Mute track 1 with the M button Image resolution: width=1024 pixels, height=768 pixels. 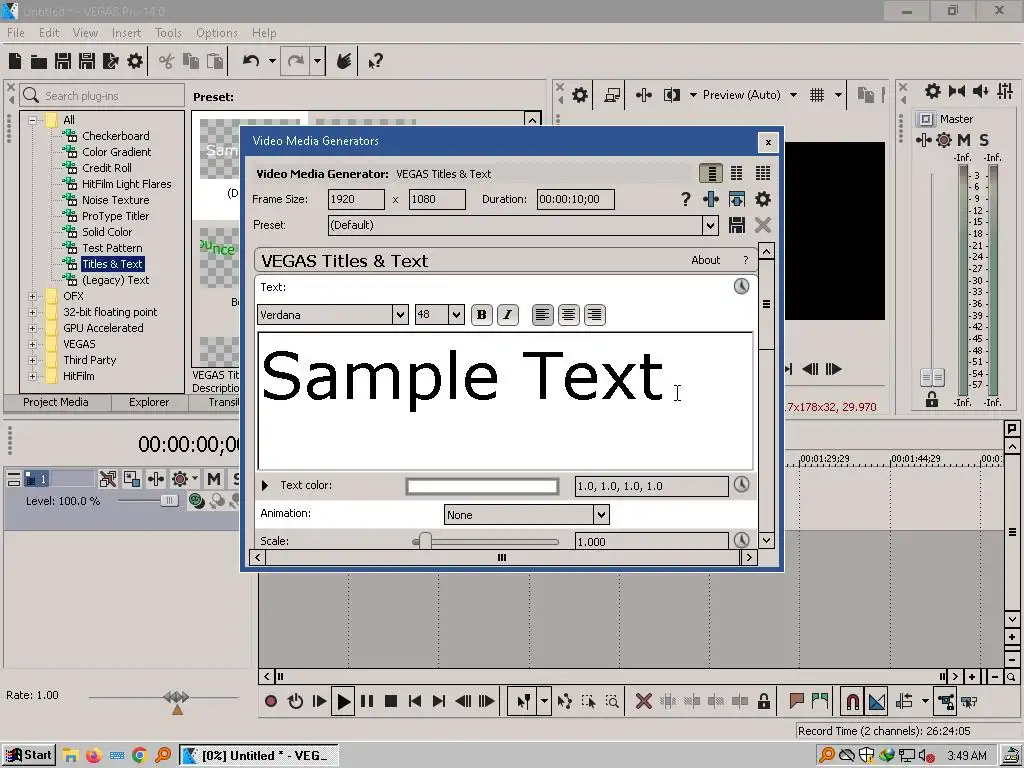tap(214, 479)
